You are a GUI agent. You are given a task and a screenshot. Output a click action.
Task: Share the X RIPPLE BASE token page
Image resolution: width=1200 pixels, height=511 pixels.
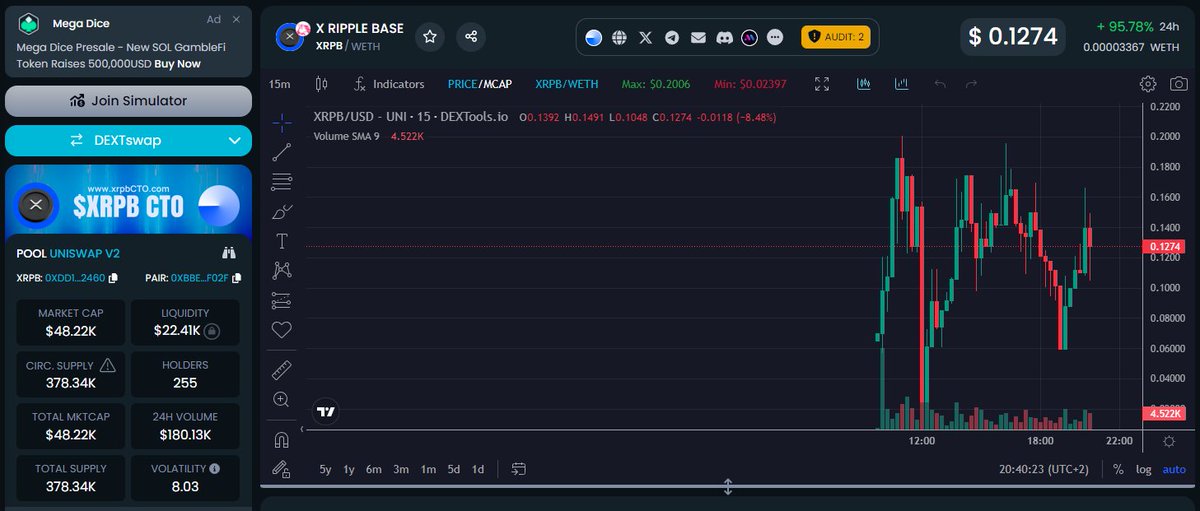click(x=471, y=36)
